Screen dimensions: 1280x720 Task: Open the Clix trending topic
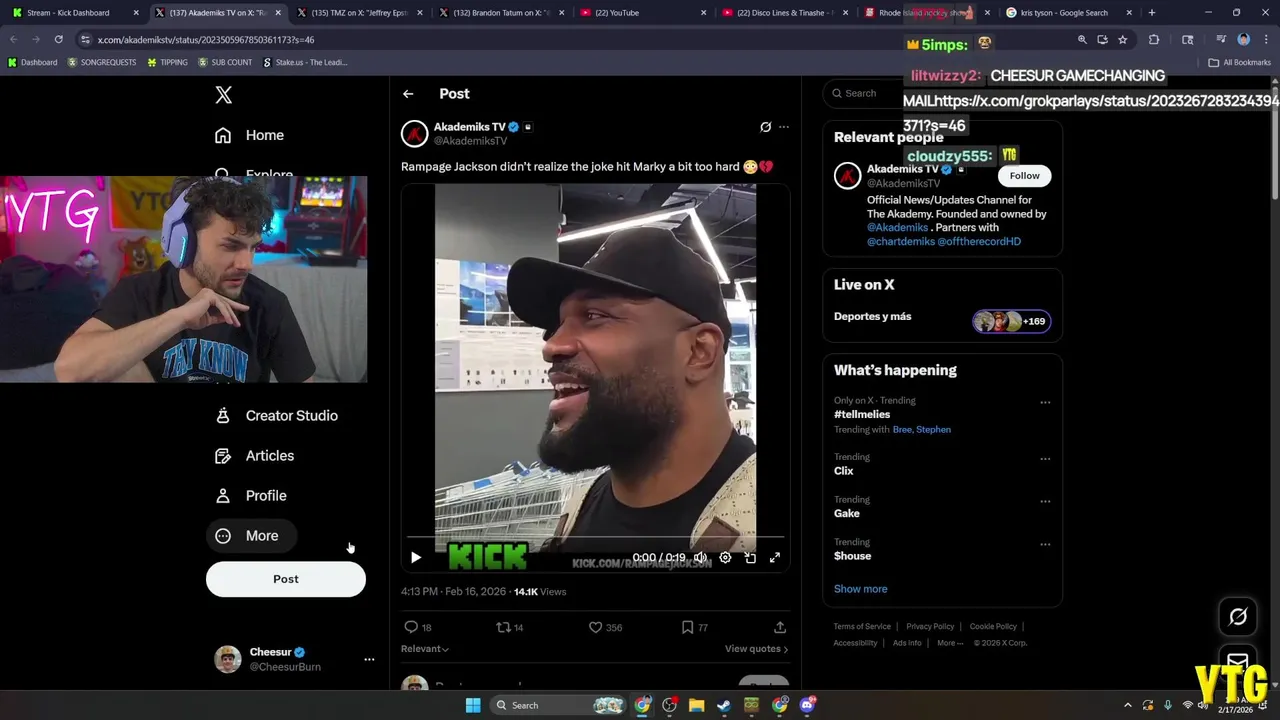pyautogui.click(x=844, y=471)
